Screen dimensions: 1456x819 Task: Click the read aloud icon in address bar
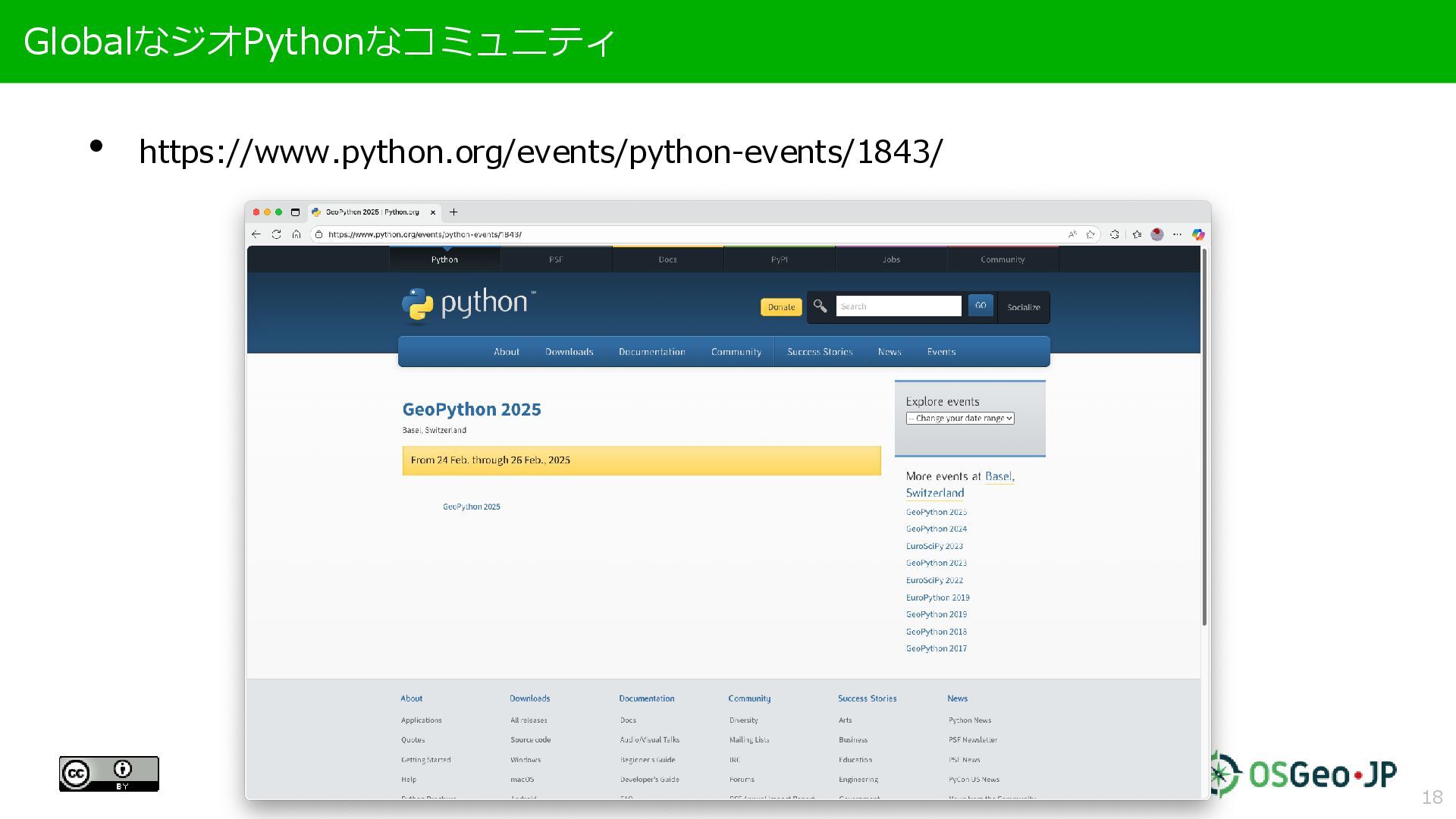(1072, 234)
